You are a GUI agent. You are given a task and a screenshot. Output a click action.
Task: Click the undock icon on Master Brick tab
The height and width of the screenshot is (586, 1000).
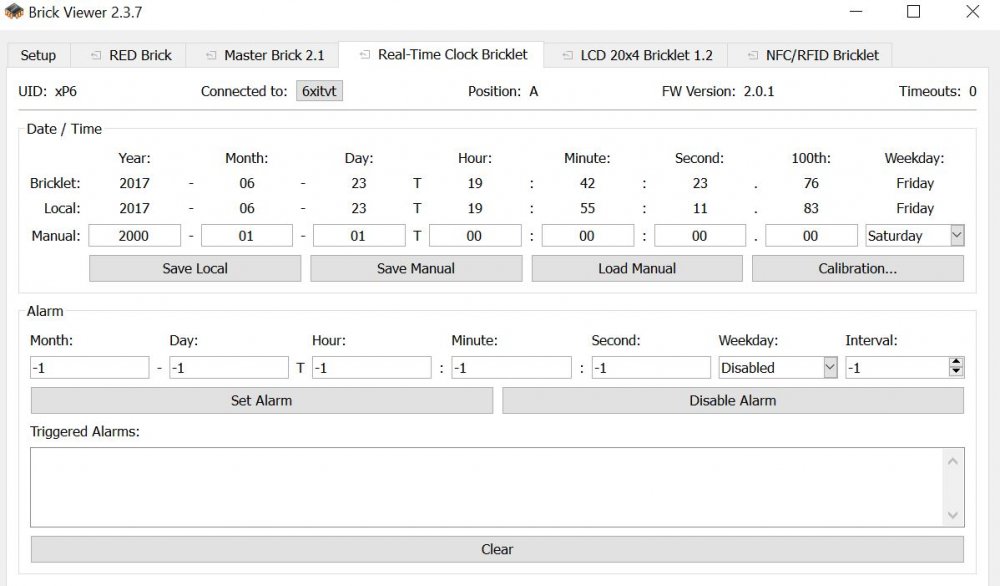click(210, 56)
